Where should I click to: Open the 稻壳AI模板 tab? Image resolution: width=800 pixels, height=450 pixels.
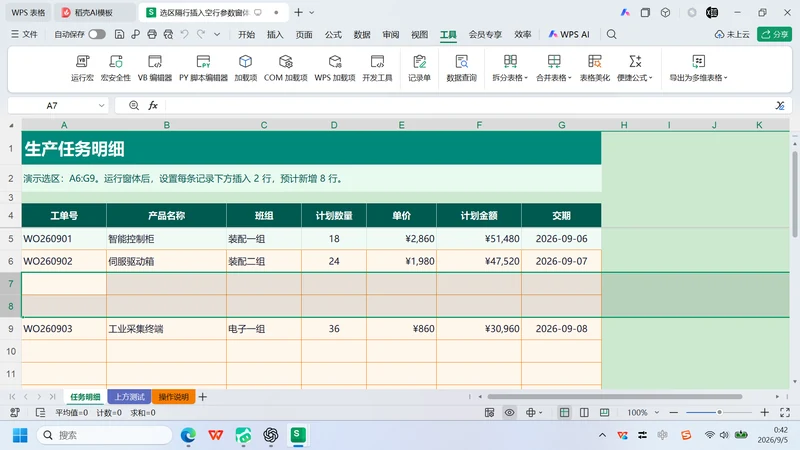(93, 12)
